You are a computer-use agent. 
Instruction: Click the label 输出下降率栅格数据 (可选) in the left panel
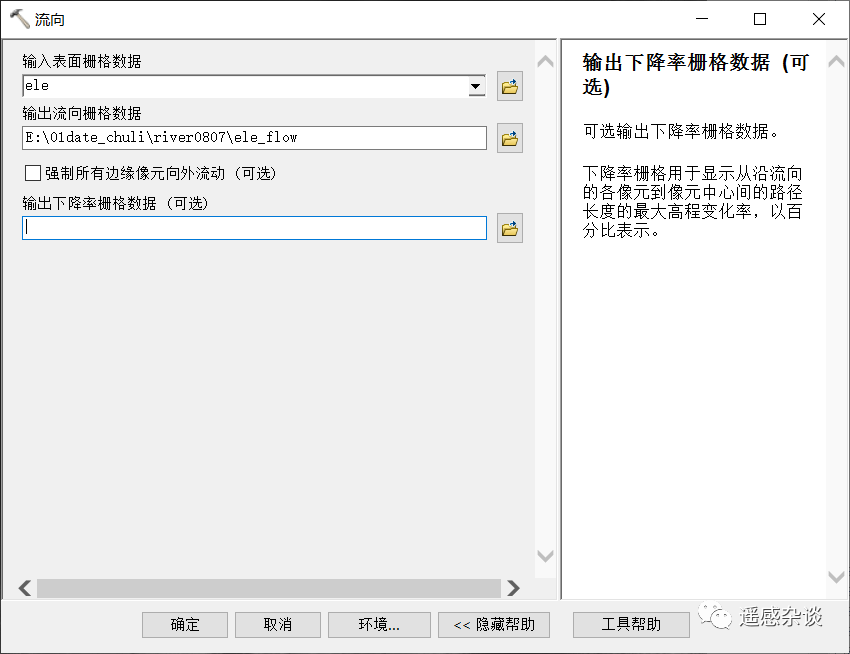[115, 203]
